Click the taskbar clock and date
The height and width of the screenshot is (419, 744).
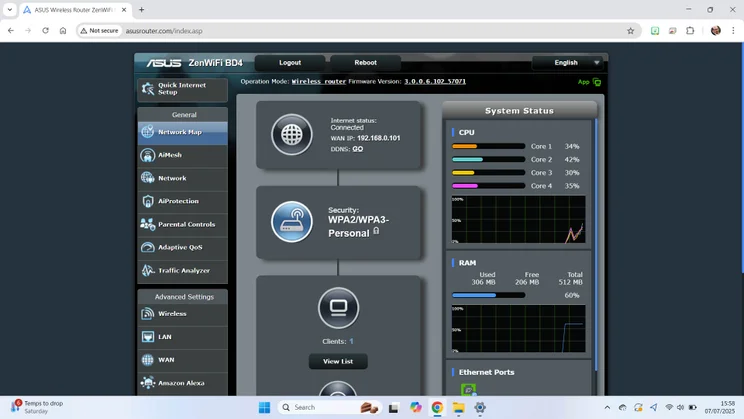(x=720, y=408)
